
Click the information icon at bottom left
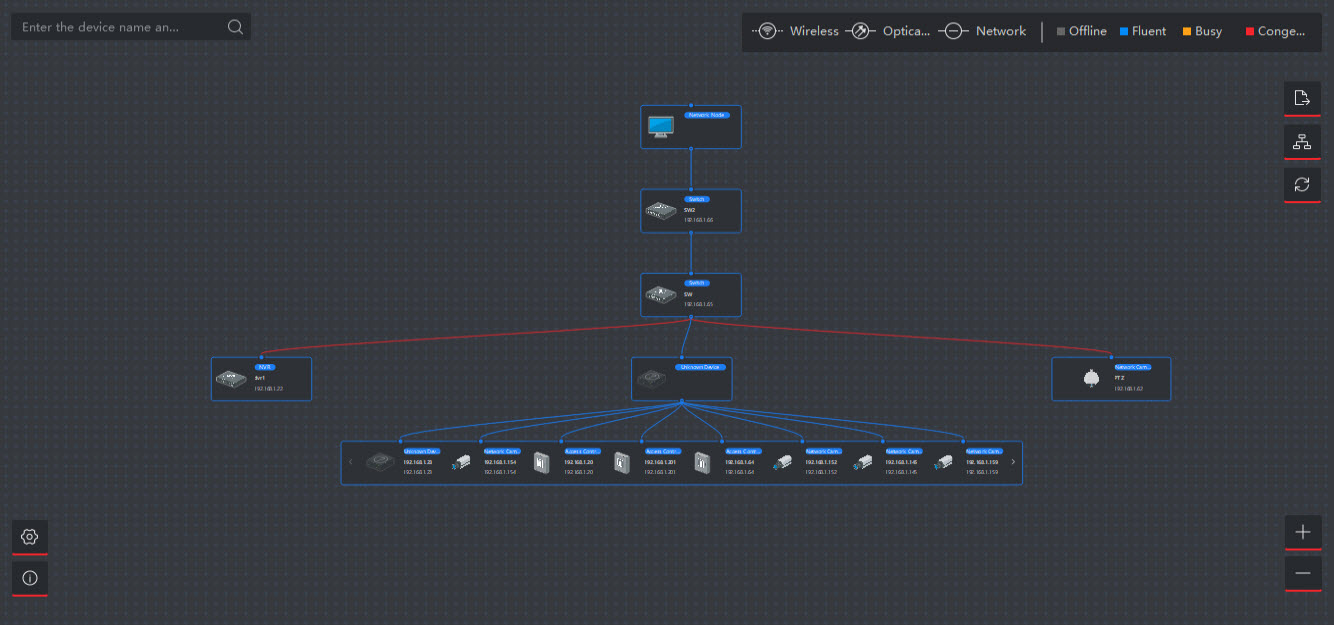29,578
